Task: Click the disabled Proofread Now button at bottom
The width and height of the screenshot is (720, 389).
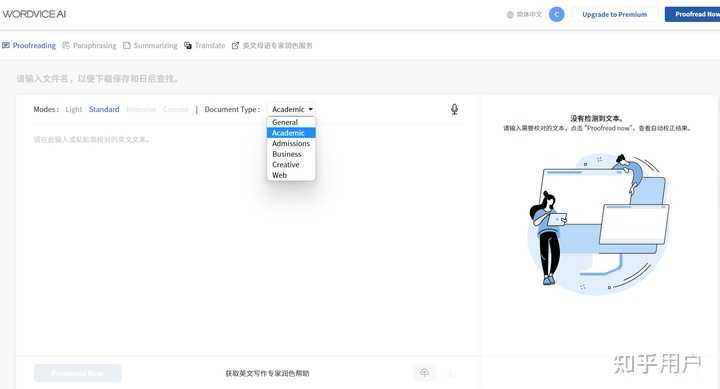Action: [x=78, y=373]
